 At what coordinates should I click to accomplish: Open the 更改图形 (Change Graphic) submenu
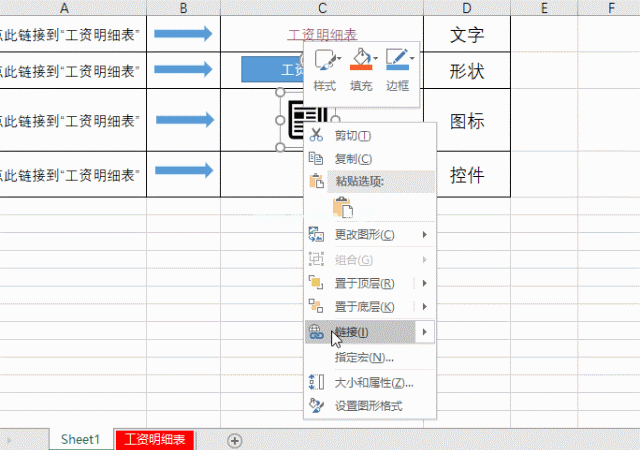[364, 235]
